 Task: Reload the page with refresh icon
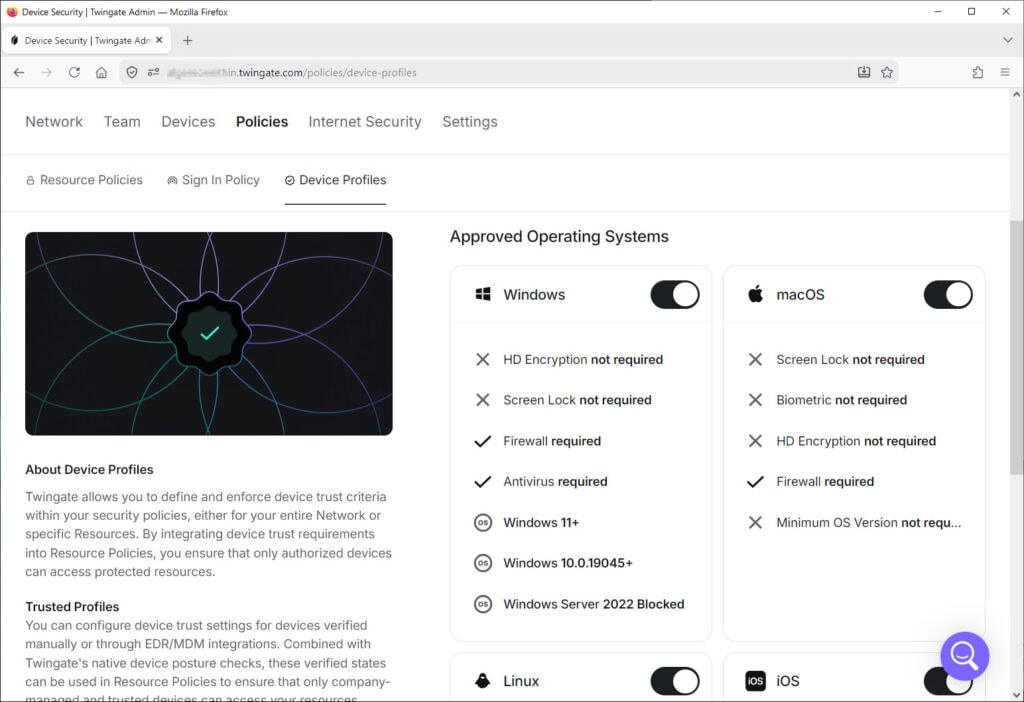click(x=74, y=72)
